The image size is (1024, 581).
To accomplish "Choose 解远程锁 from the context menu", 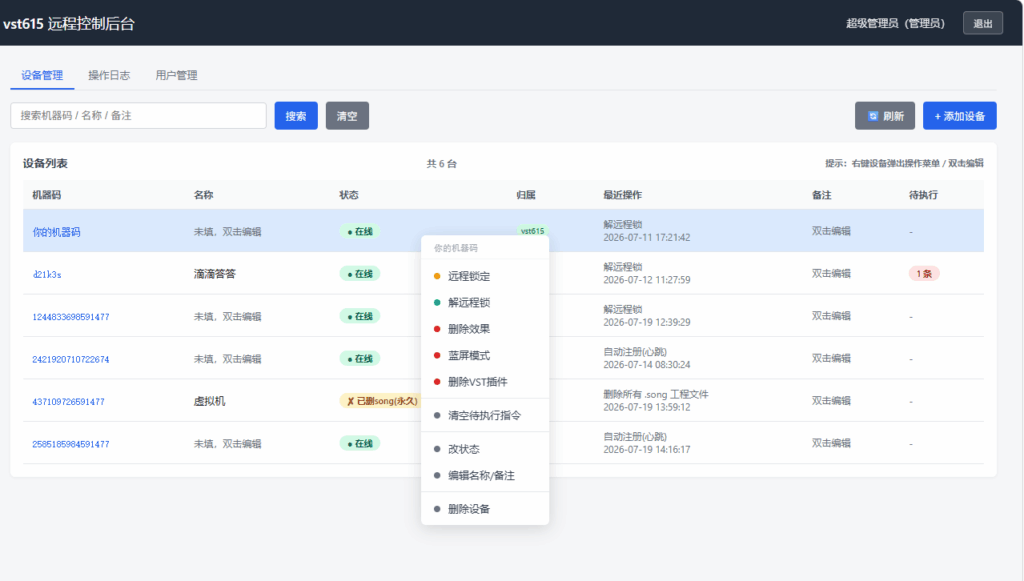I will point(485,302).
